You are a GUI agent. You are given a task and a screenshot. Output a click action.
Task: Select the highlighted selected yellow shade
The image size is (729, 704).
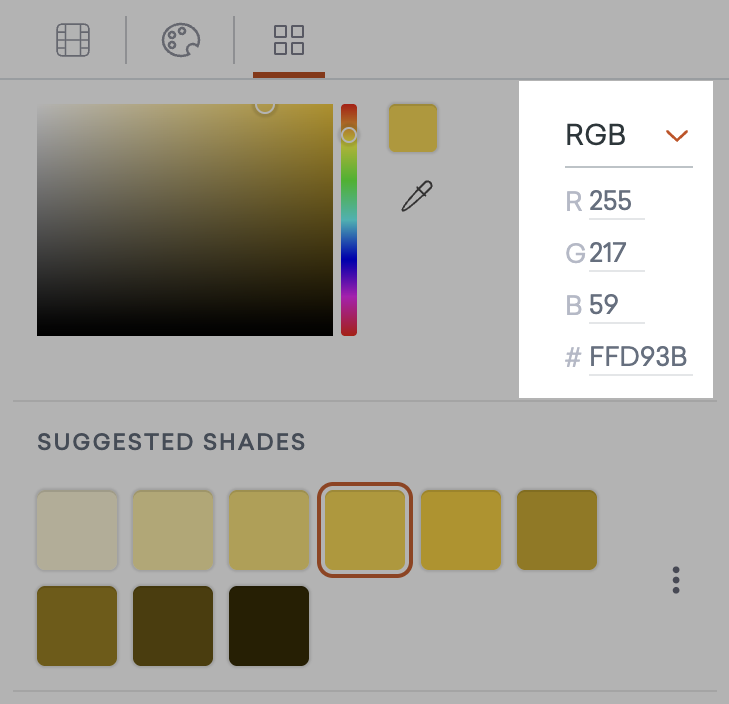coord(365,530)
